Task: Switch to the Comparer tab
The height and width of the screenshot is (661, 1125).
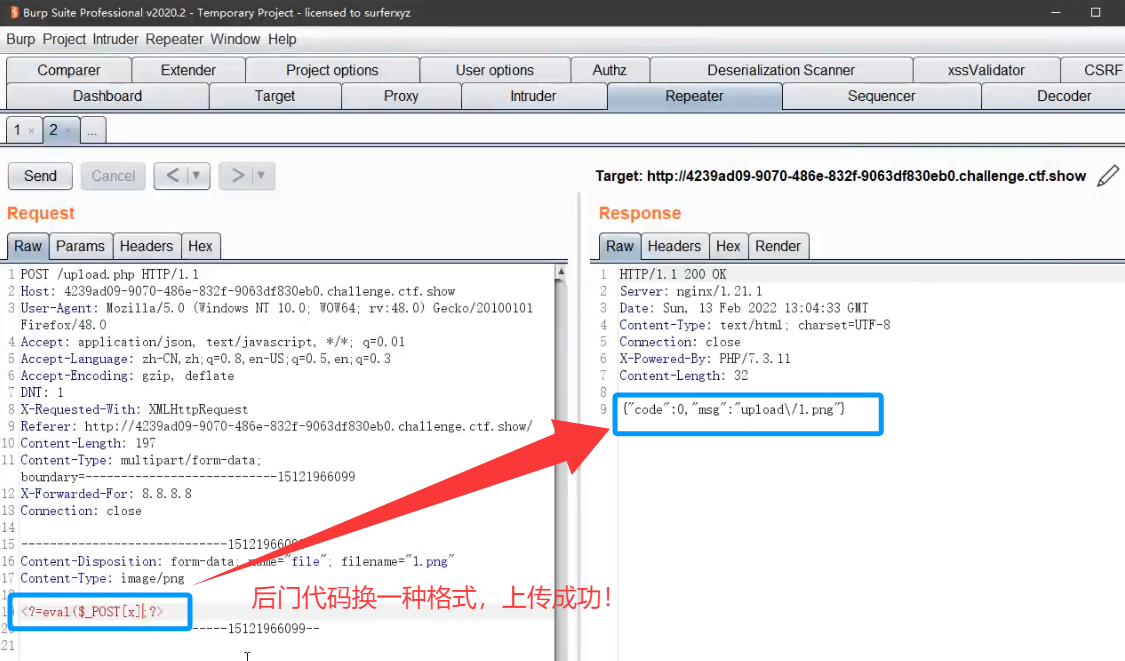Action: click(69, 70)
